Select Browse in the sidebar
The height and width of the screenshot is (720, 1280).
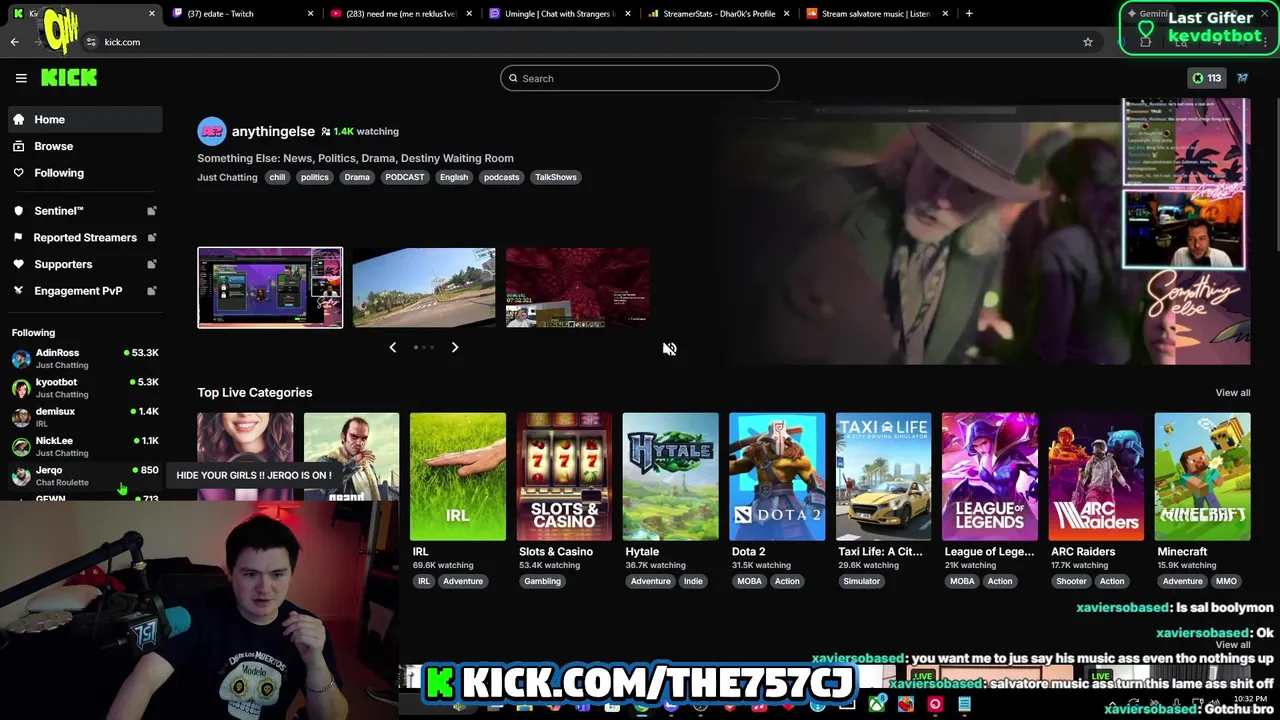click(85, 146)
